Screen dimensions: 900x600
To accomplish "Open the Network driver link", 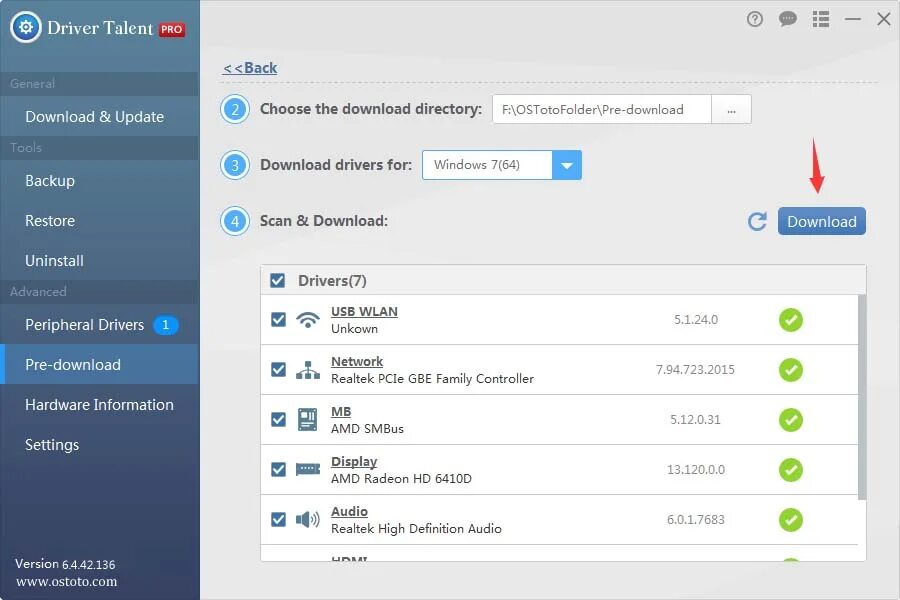I will click(x=357, y=362).
